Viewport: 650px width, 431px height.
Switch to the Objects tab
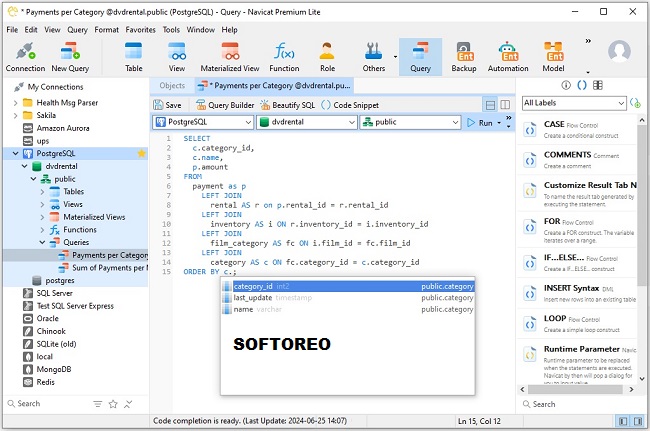click(172, 85)
